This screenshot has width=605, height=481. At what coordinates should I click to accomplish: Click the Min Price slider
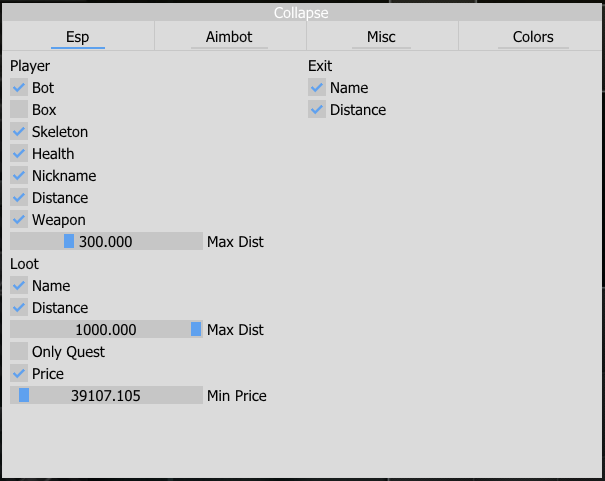point(106,396)
